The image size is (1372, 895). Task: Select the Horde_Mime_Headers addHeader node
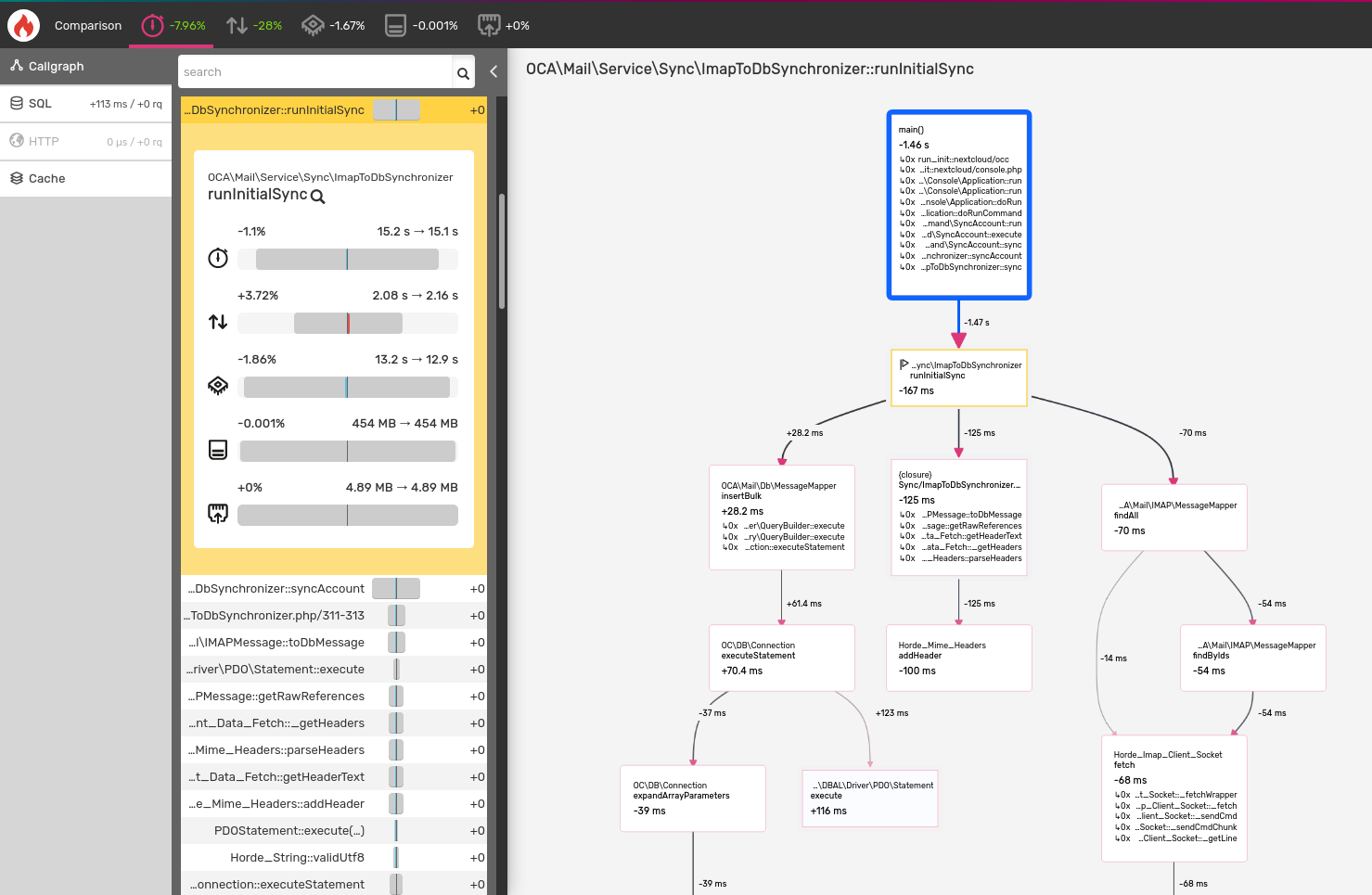coord(959,658)
